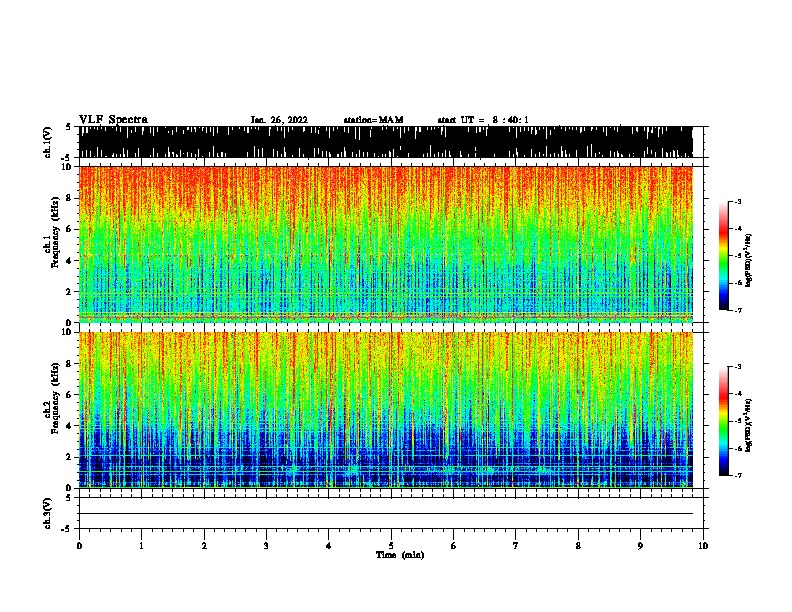Click the "ch.3(V)" axis label
Image resolution: width=792 pixels, height=612 pixels.
pyautogui.click(x=48, y=513)
